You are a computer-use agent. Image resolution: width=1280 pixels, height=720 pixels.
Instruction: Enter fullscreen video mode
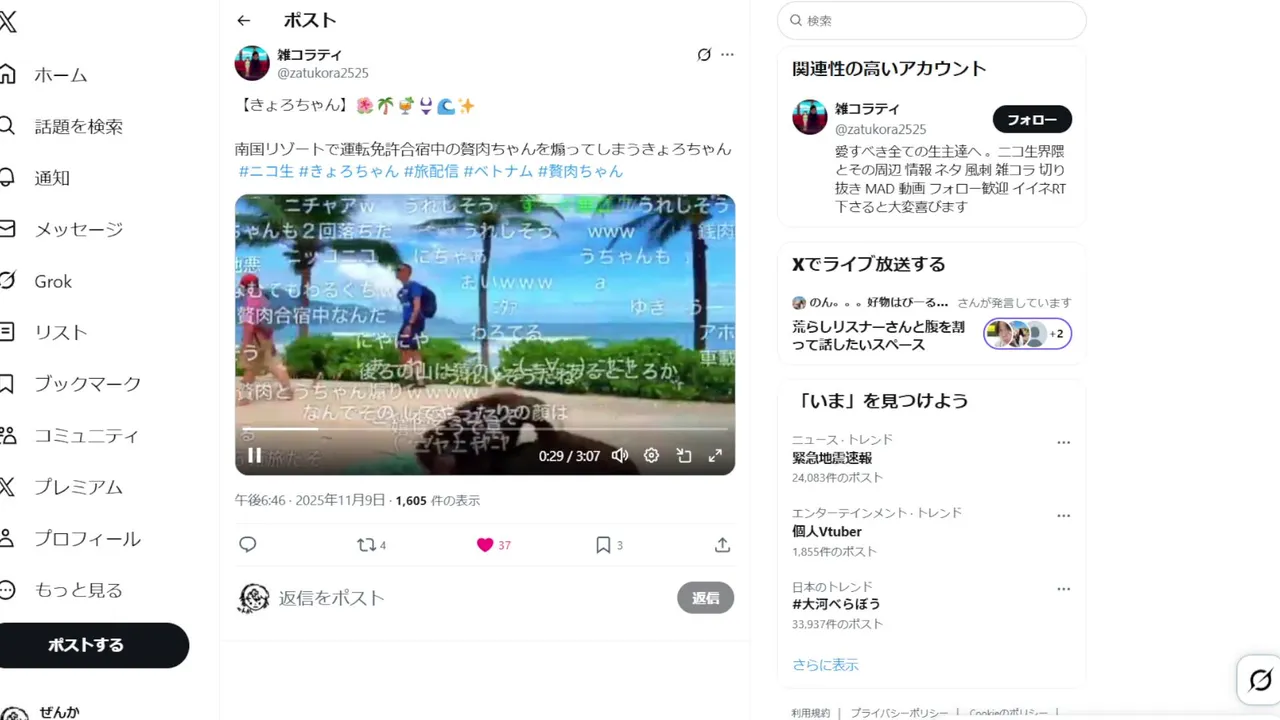[x=715, y=456]
